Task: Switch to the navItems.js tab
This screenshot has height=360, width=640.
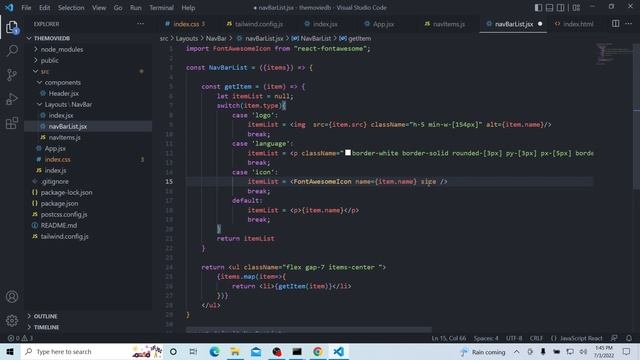Action: coord(449,24)
